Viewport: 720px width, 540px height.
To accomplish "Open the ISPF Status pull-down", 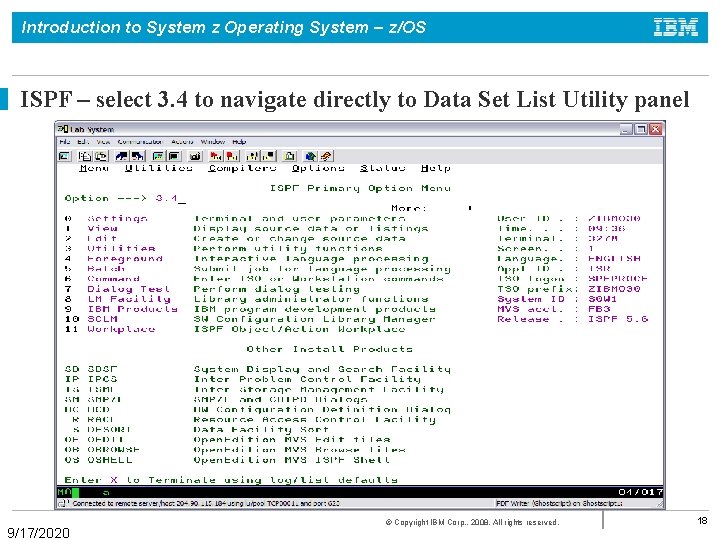I will [382, 168].
